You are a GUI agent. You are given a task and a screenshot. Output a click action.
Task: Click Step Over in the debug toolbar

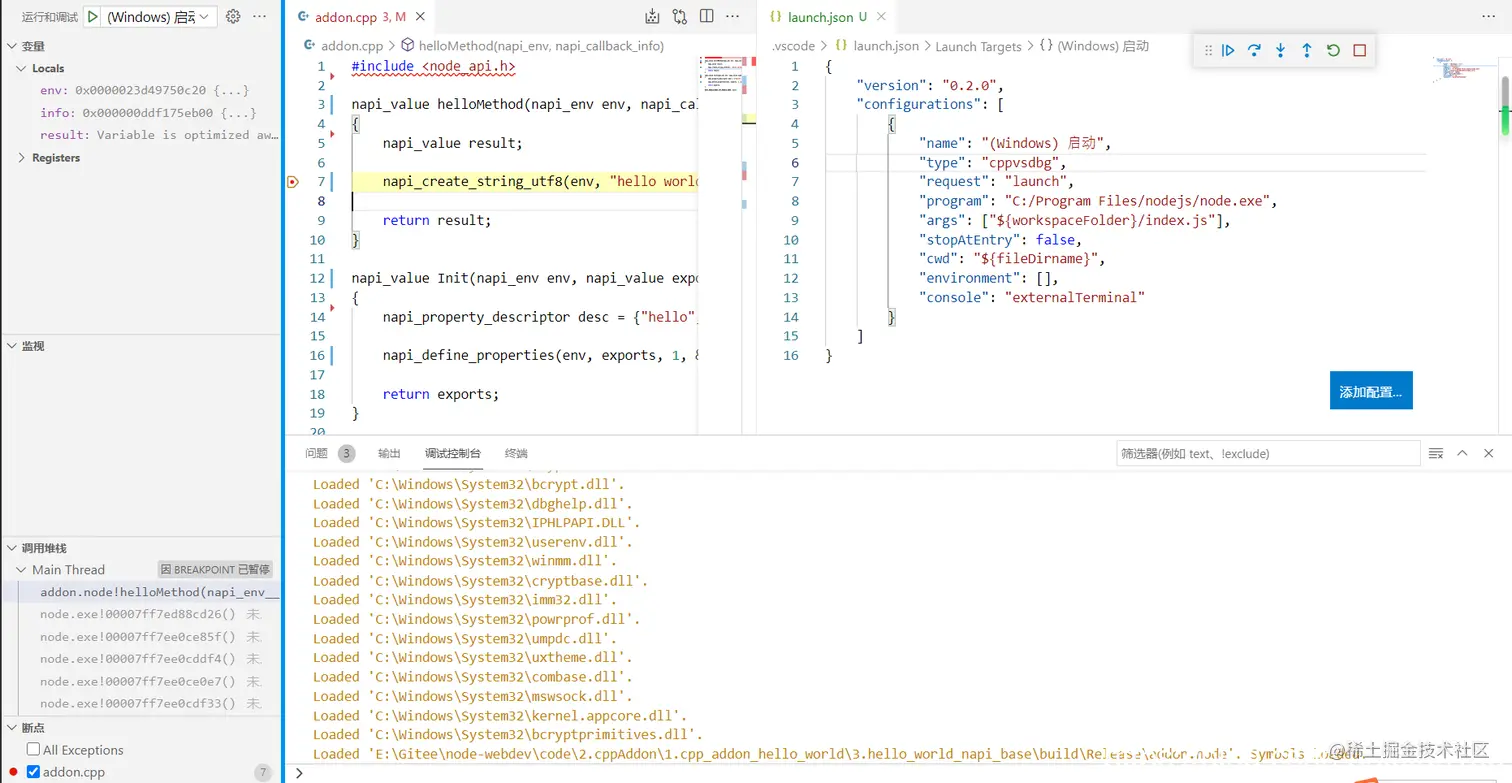[x=1254, y=50]
